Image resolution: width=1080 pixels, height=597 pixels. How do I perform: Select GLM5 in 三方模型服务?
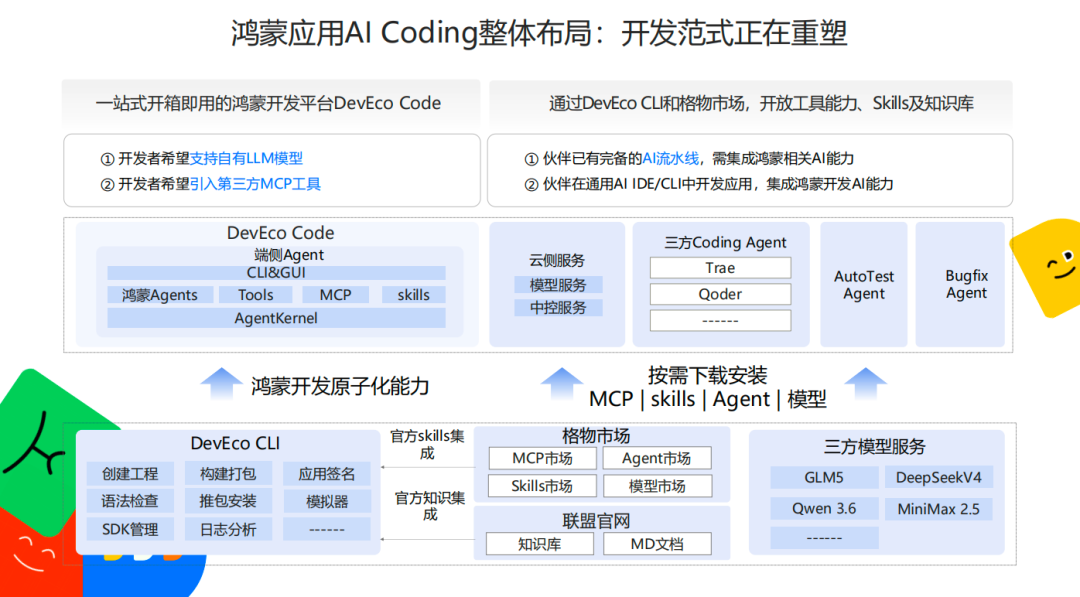(824, 477)
